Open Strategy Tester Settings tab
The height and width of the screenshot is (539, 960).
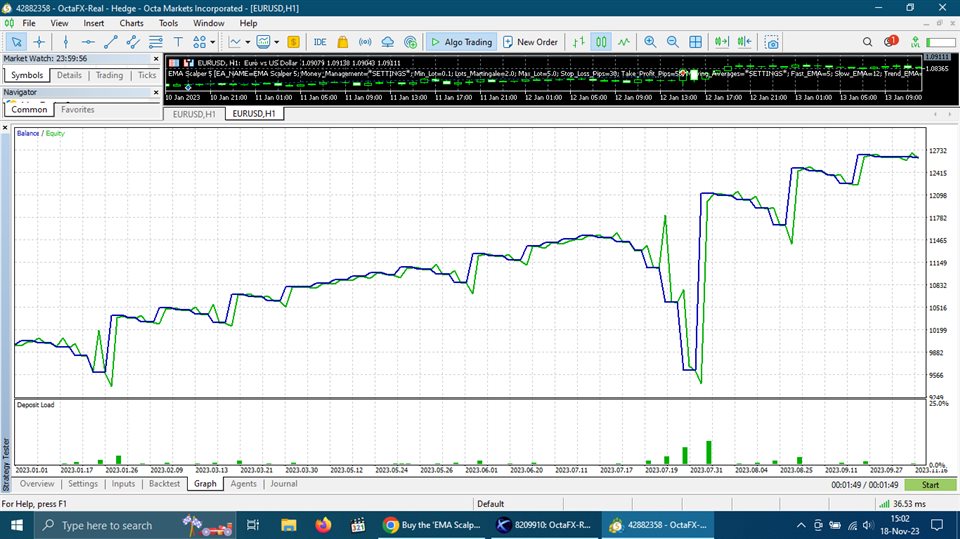click(x=83, y=484)
